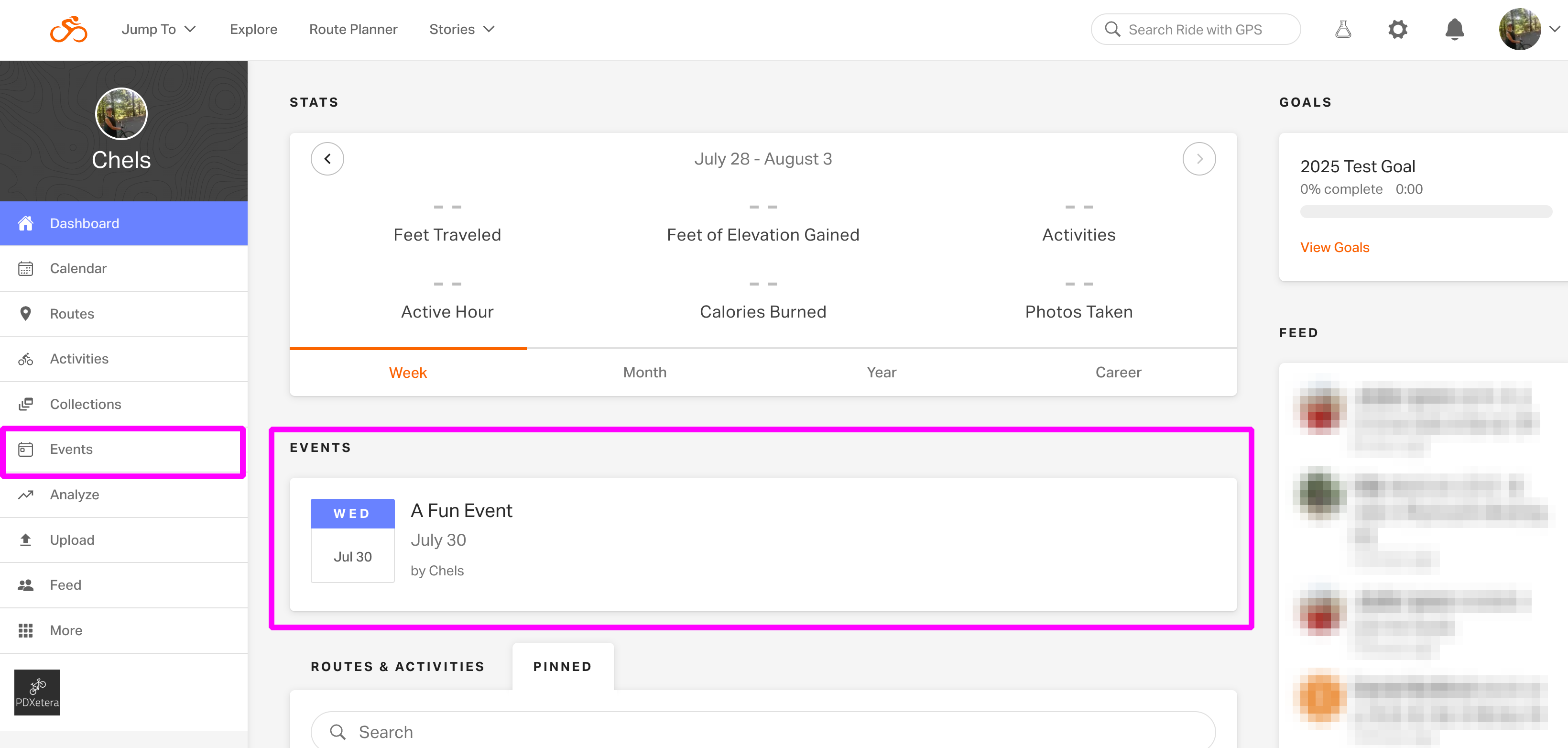Switch to Routes & Activities tab
Viewport: 1568px width, 748px height.
[x=397, y=666]
